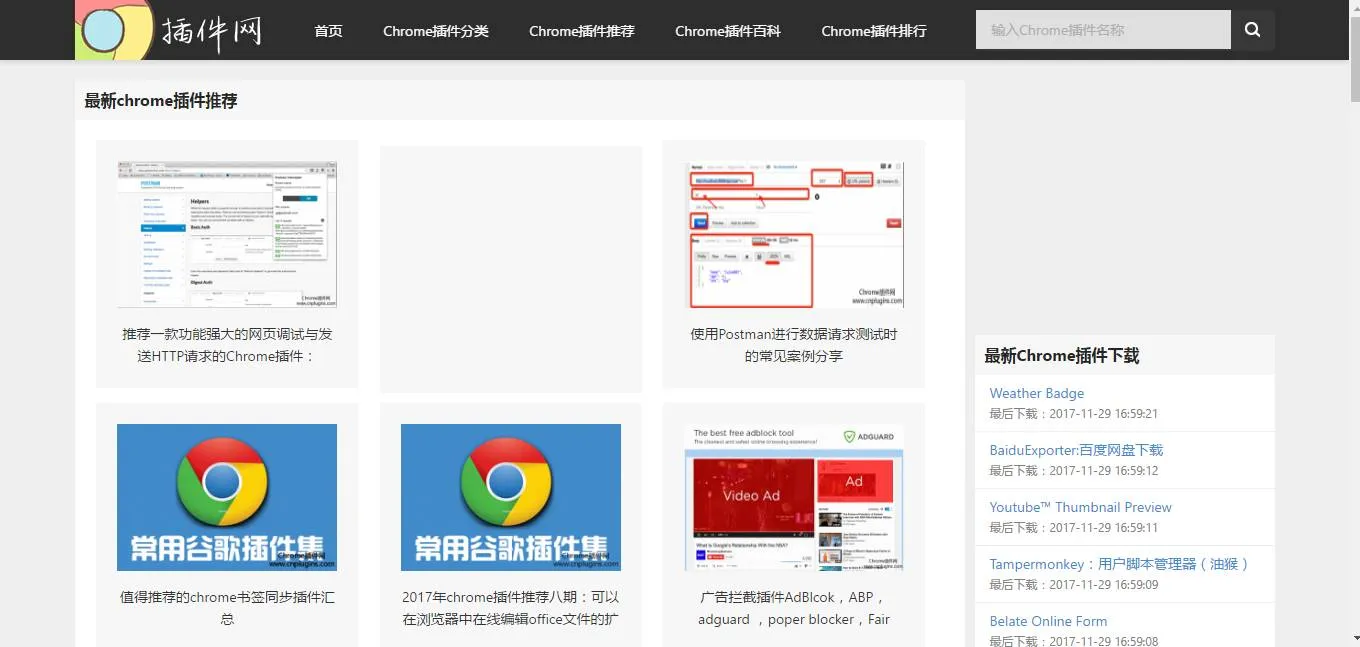The image size is (1360, 647).
Task: Click the 插件网 site logo
Action: tap(170, 30)
